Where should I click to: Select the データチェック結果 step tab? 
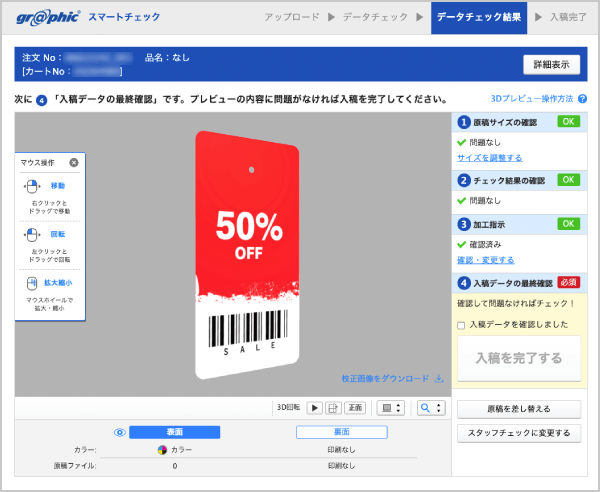479,18
